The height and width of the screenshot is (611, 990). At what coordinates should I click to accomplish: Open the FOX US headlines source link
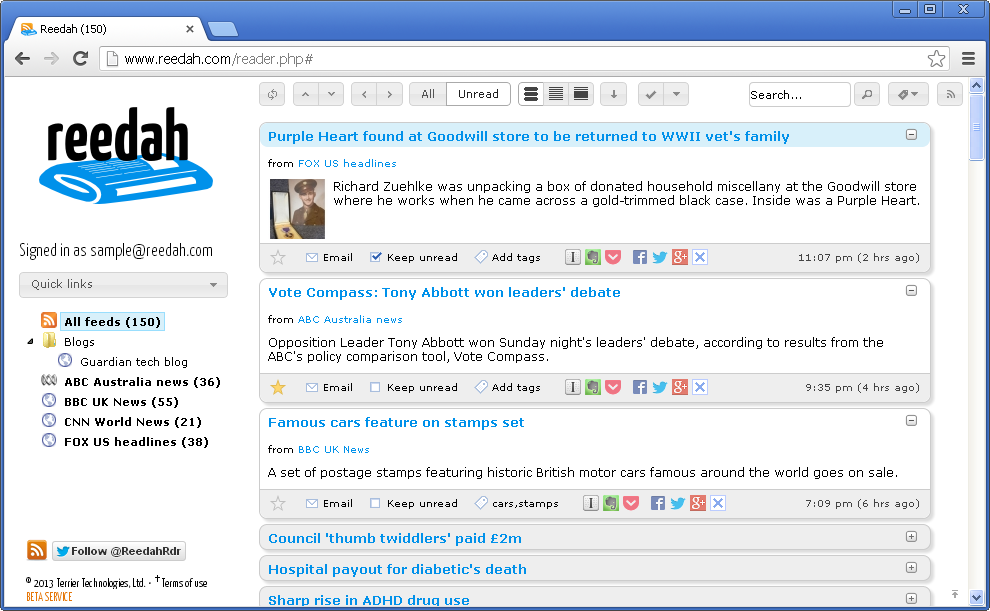(x=347, y=163)
